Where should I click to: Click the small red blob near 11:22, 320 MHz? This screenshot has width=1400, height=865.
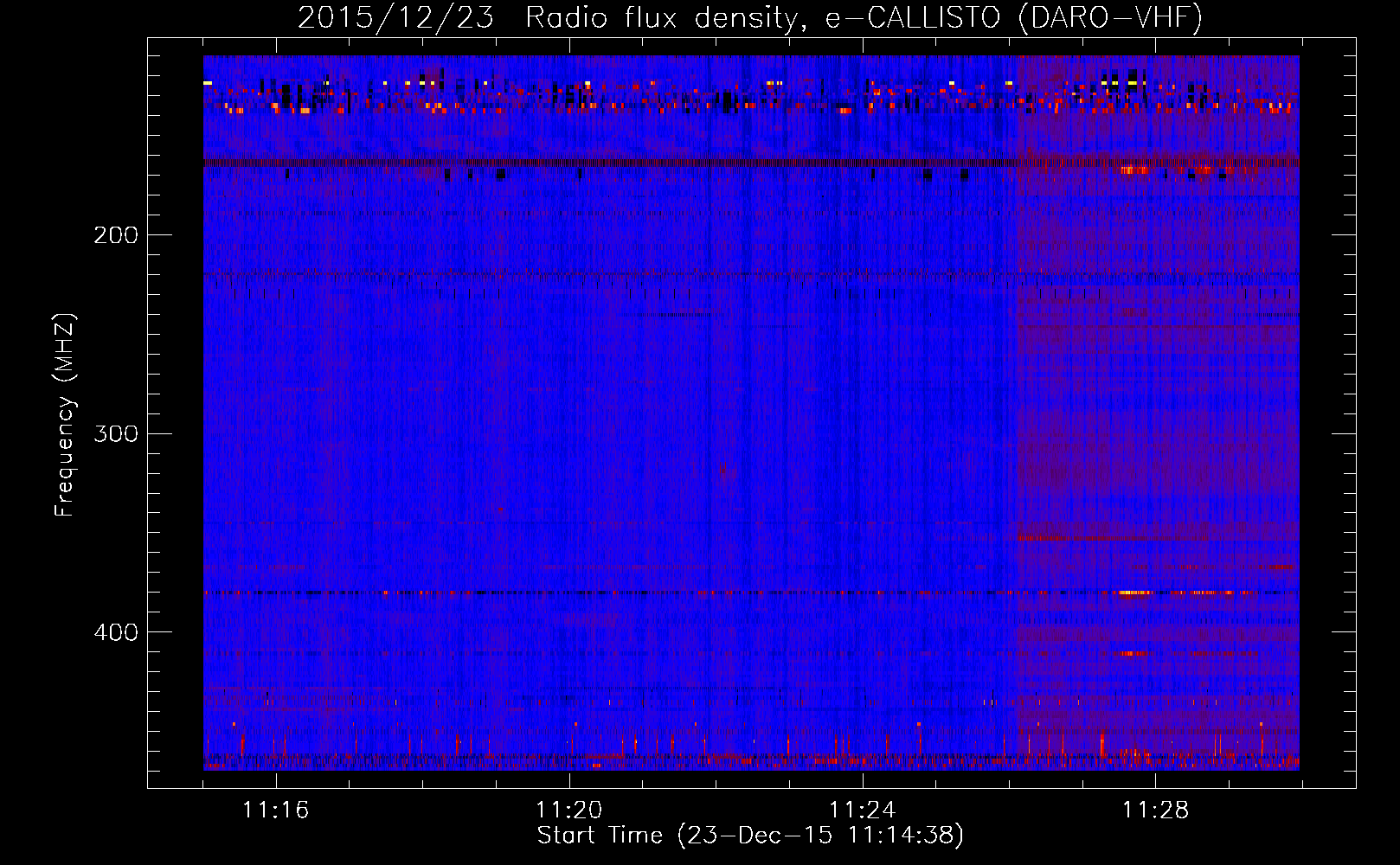pos(724,470)
